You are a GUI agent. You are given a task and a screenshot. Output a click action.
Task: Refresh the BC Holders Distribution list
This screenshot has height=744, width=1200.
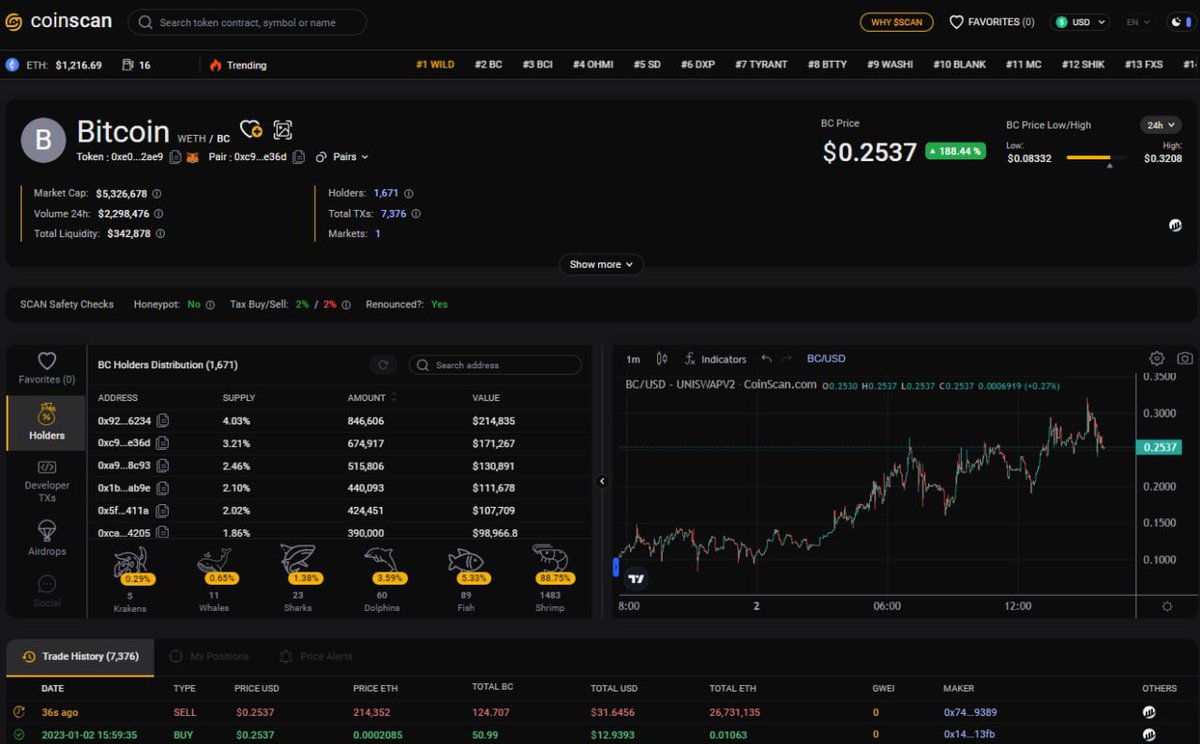(x=383, y=365)
